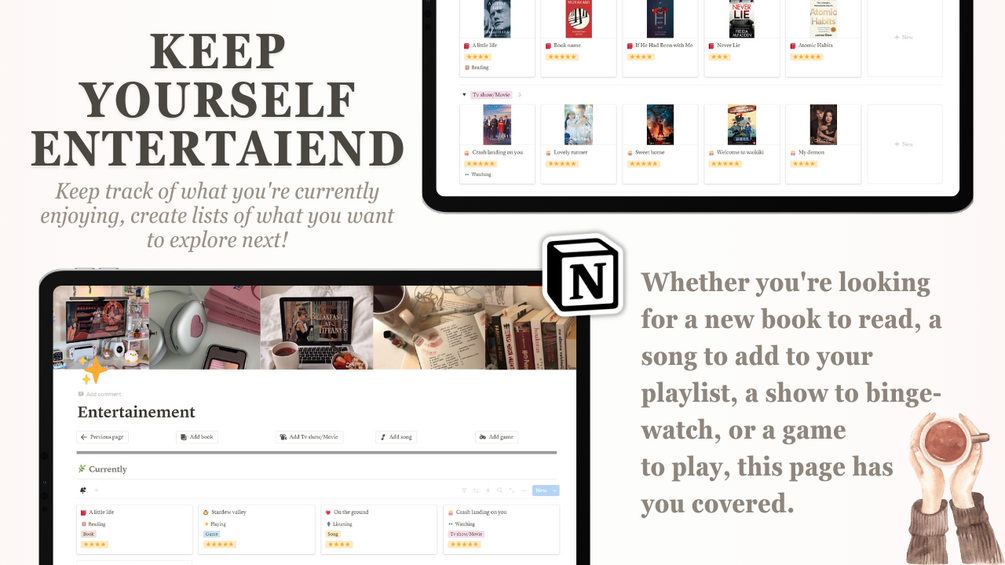Click the sort arrows icon in database toolbar
1005x565 pixels.
coord(476,491)
